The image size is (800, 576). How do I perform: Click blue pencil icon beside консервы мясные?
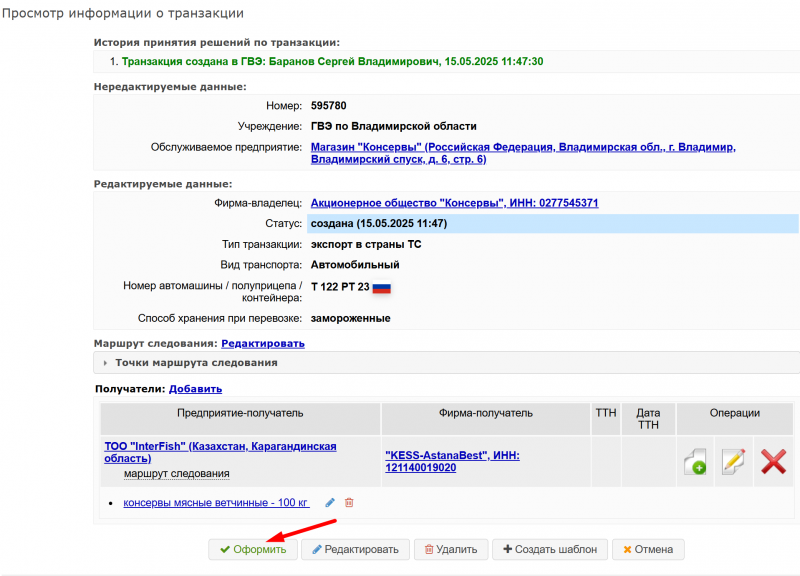pos(330,503)
